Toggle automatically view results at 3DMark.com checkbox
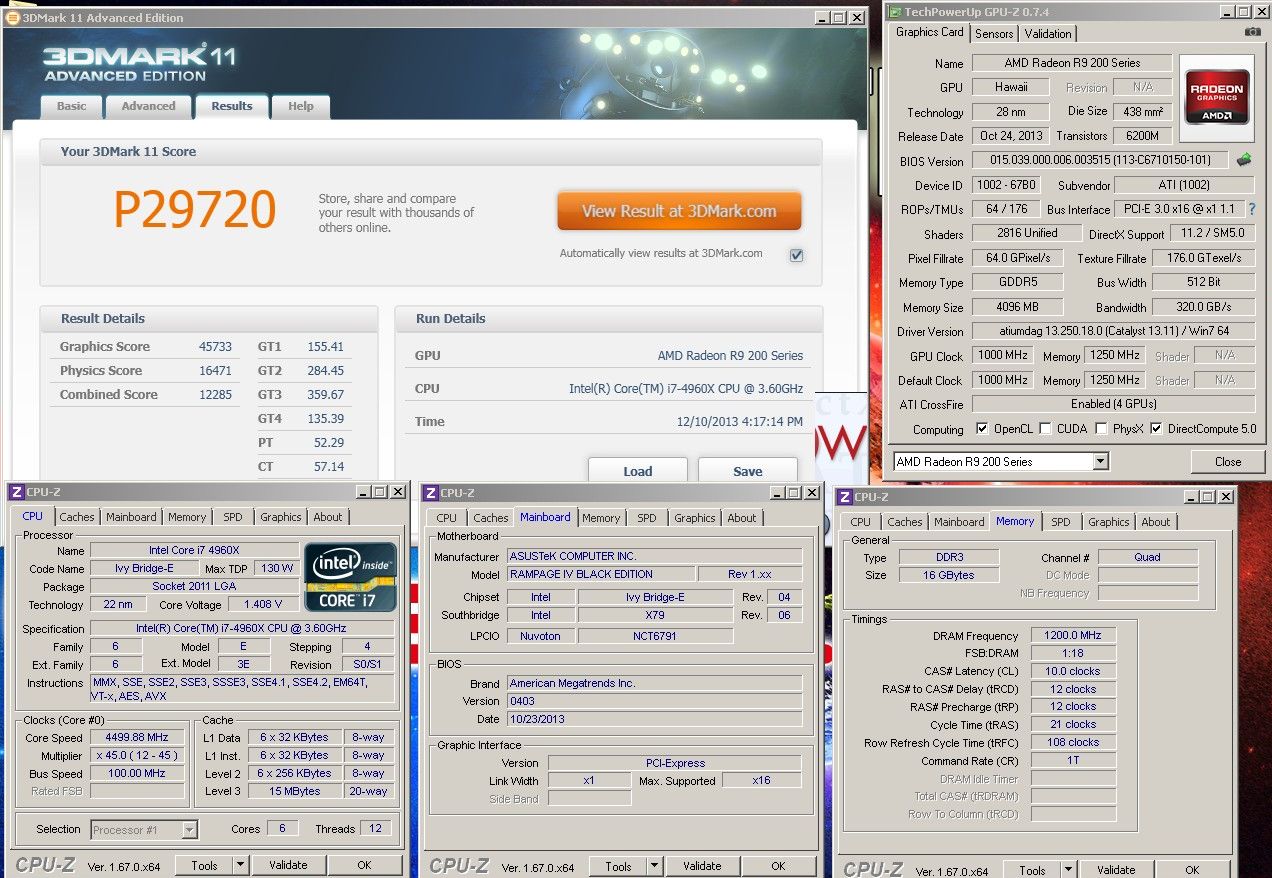The width and height of the screenshot is (1272, 878). click(796, 255)
